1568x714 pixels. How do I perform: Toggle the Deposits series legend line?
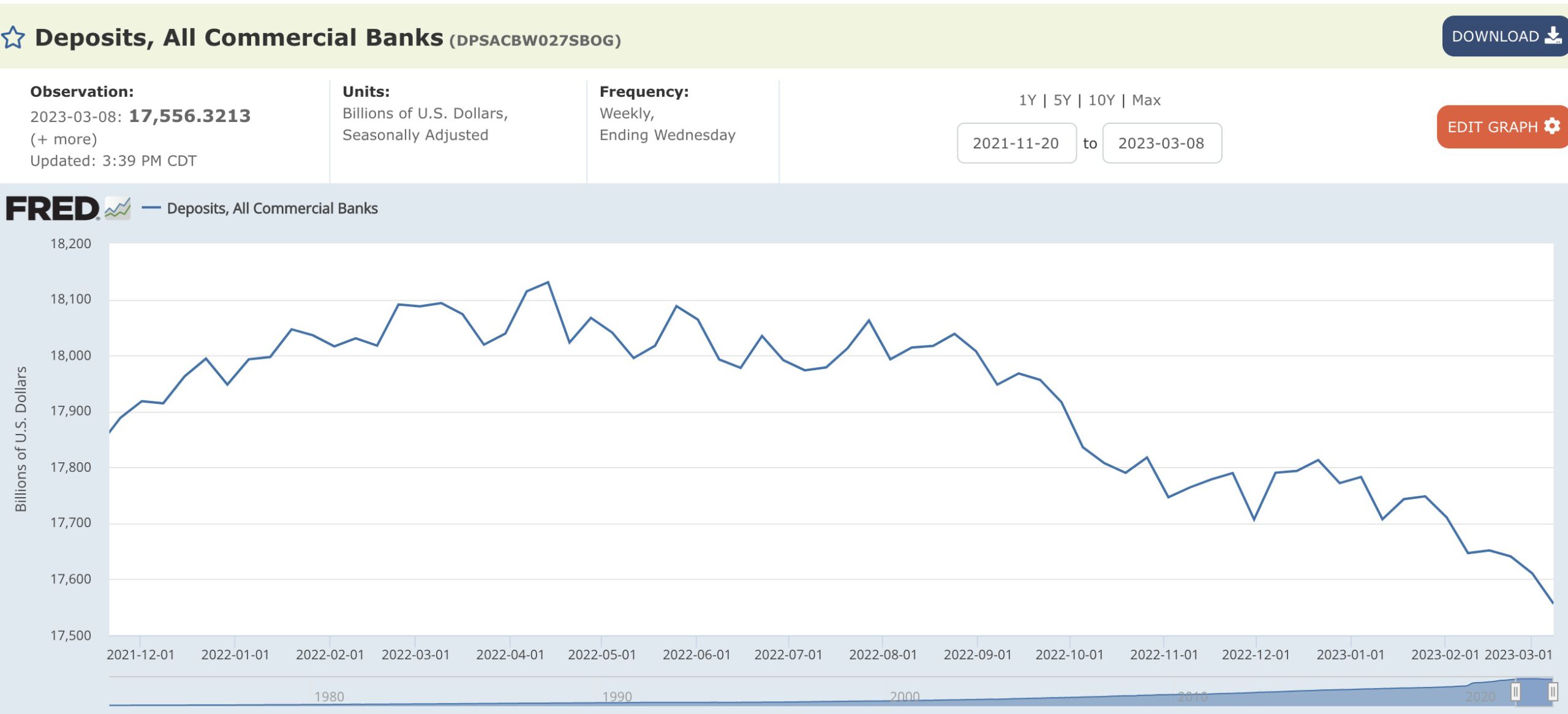tap(151, 208)
